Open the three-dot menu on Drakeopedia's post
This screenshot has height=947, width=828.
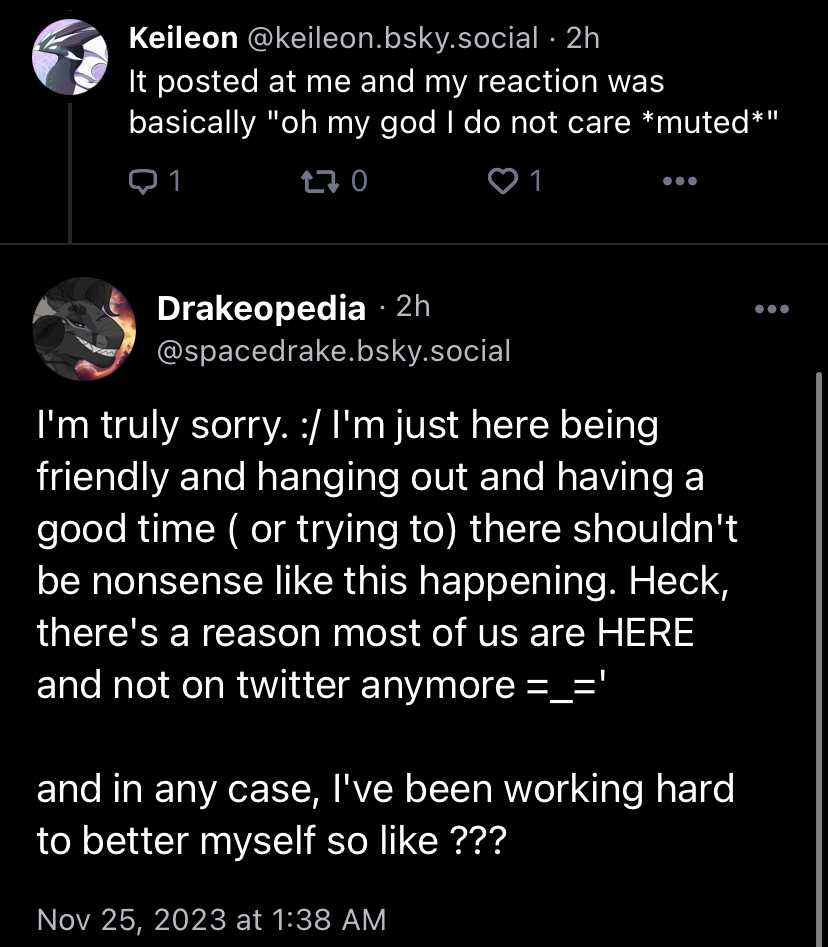pyautogui.click(x=772, y=309)
